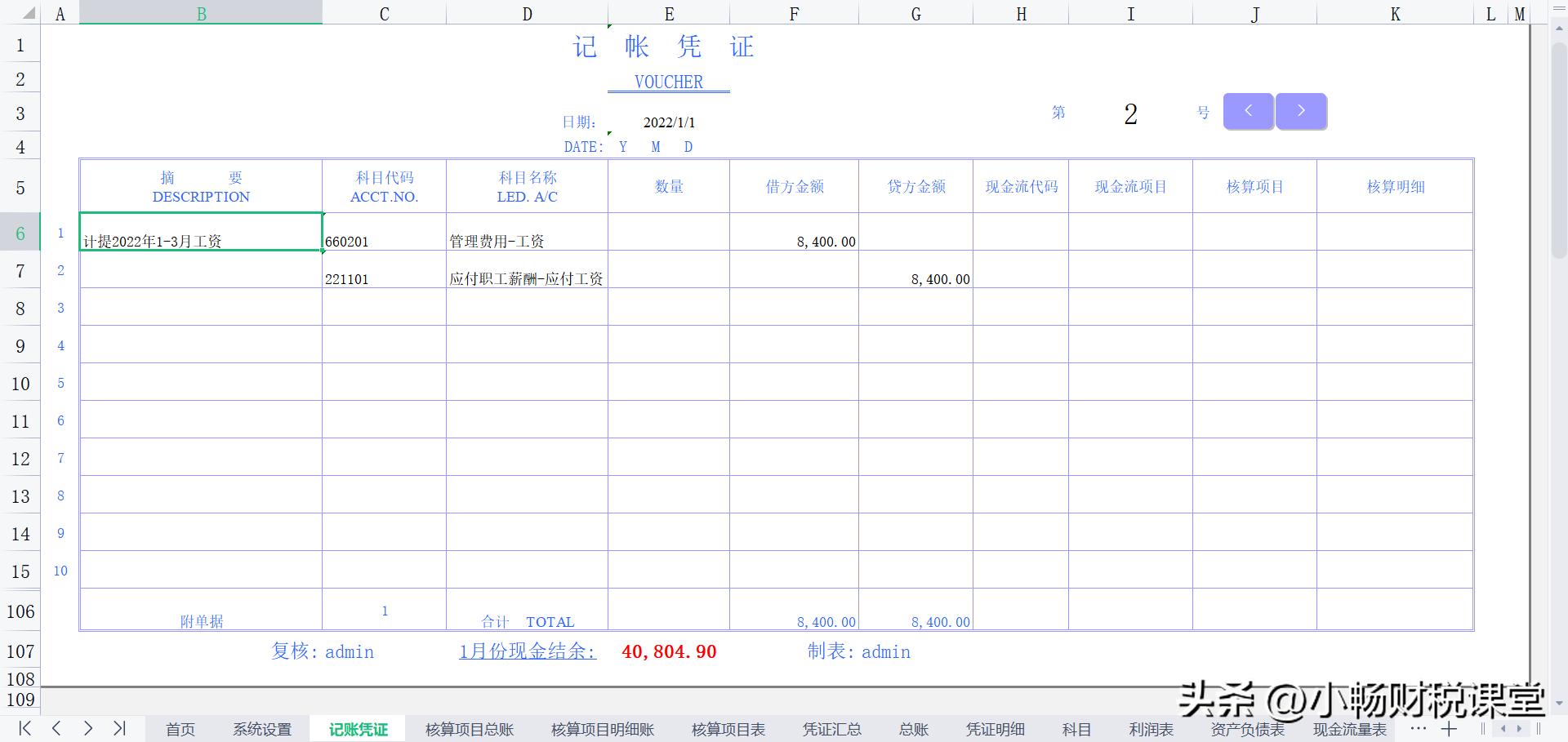
Task: Click the next-sheet scroll arrow
Action: click(x=89, y=729)
